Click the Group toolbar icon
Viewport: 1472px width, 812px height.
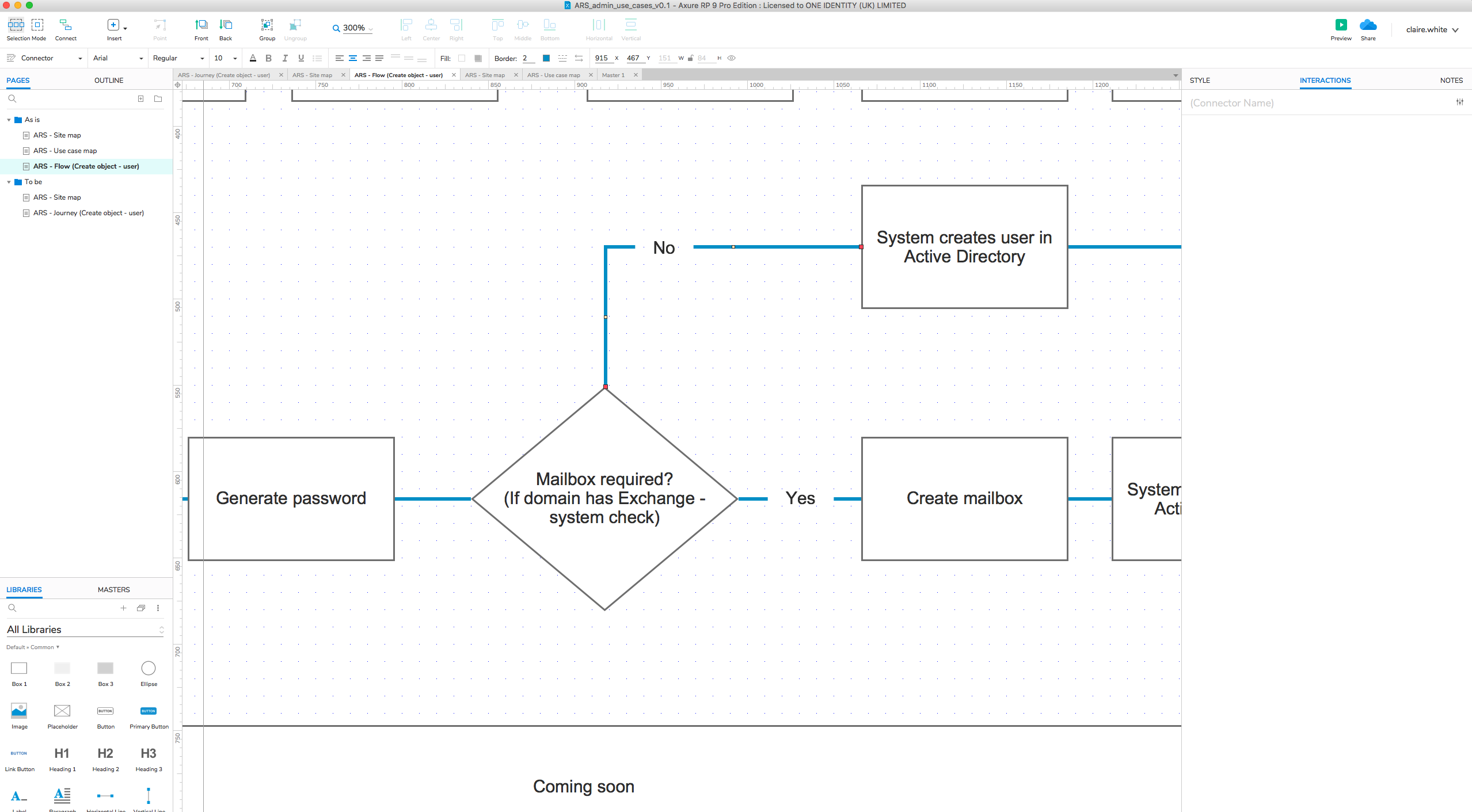pyautogui.click(x=267, y=25)
